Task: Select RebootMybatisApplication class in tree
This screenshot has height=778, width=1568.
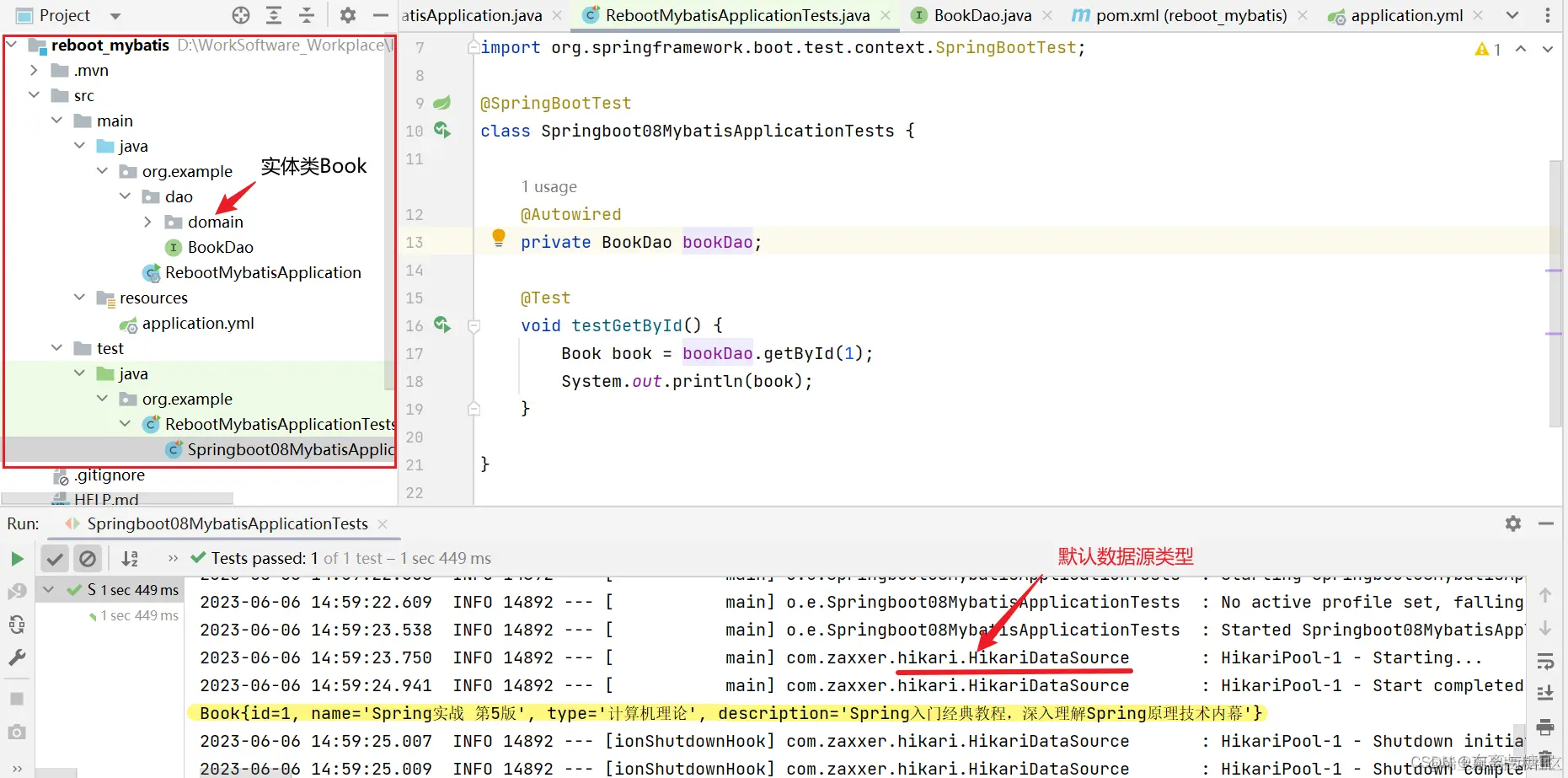Action: point(263,272)
